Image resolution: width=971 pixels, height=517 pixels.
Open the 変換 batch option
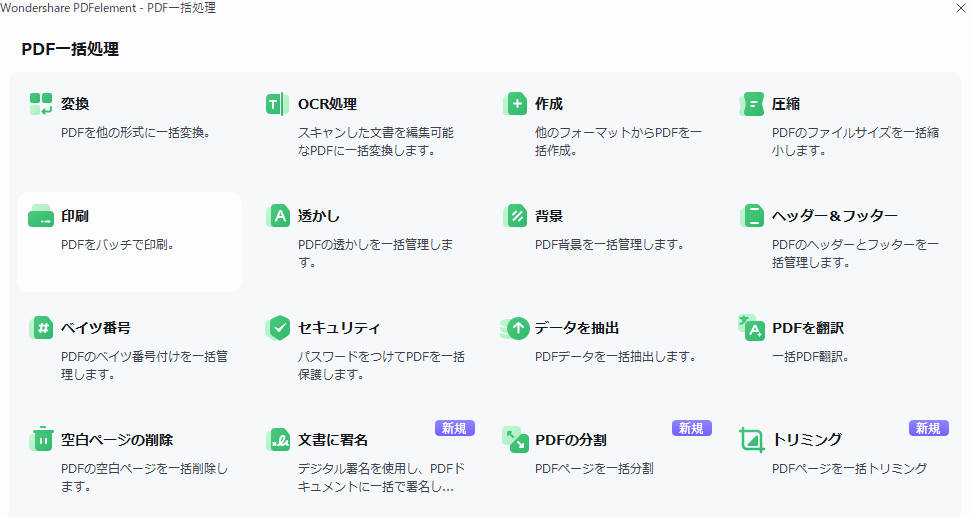(75, 104)
